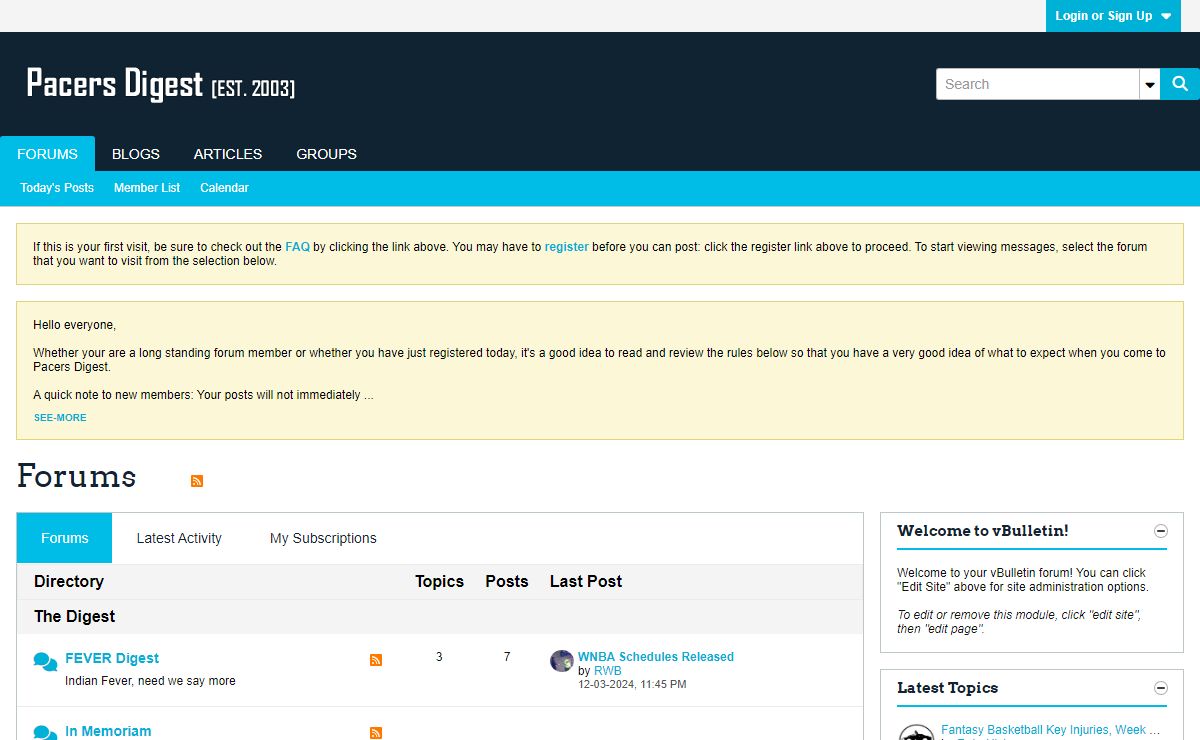Image resolution: width=1200 pixels, height=740 pixels.
Task: Collapse the Latest Topics module
Action: pos(1161,688)
